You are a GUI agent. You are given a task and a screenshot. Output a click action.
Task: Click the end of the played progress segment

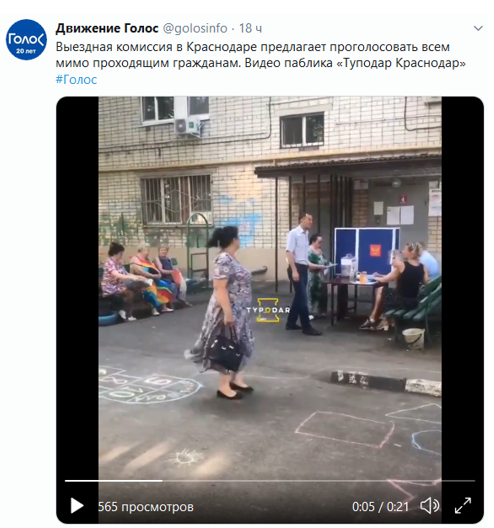pyautogui.click(x=162, y=481)
